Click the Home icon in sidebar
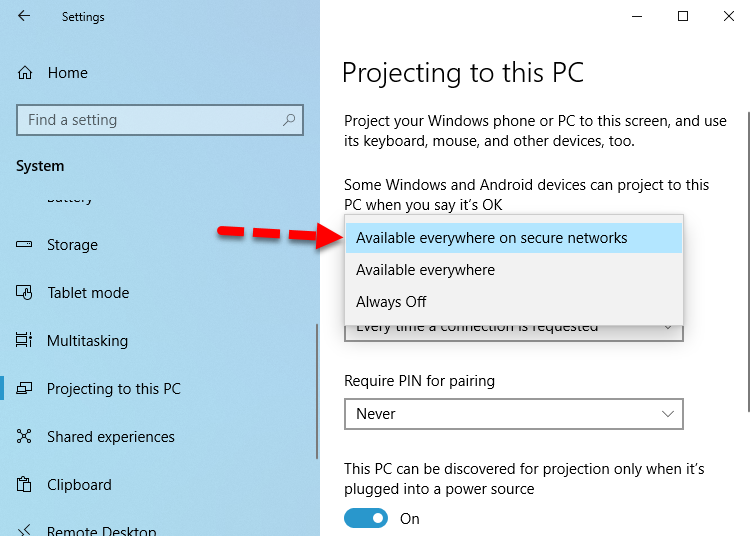752x536 pixels. (x=26, y=73)
